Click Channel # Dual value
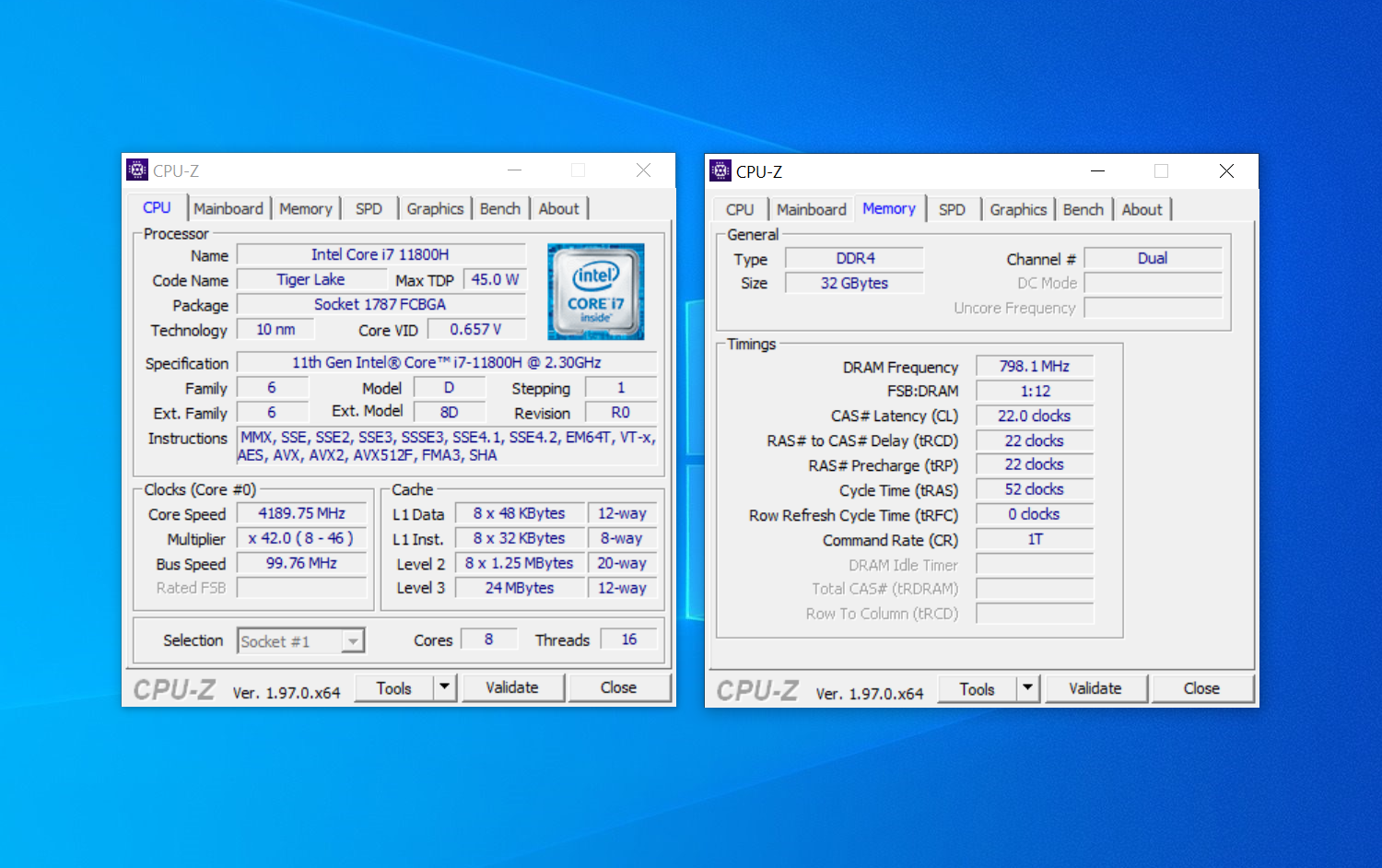The image size is (1382, 868). (1154, 258)
